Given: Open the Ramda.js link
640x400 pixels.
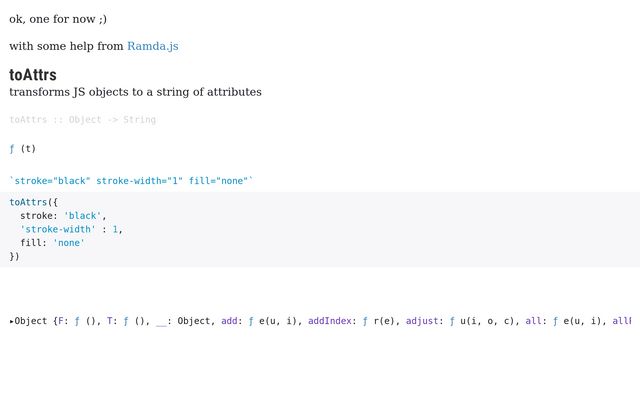Looking at the screenshot, I should (152, 46).
